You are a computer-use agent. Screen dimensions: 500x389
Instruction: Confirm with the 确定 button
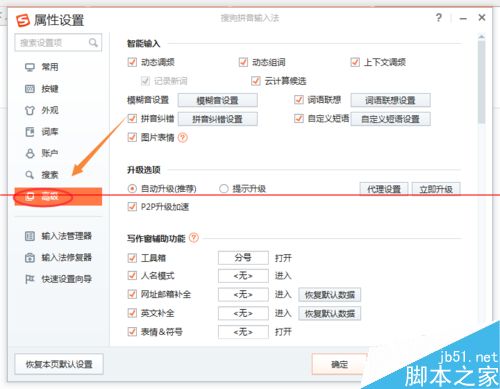click(x=339, y=364)
